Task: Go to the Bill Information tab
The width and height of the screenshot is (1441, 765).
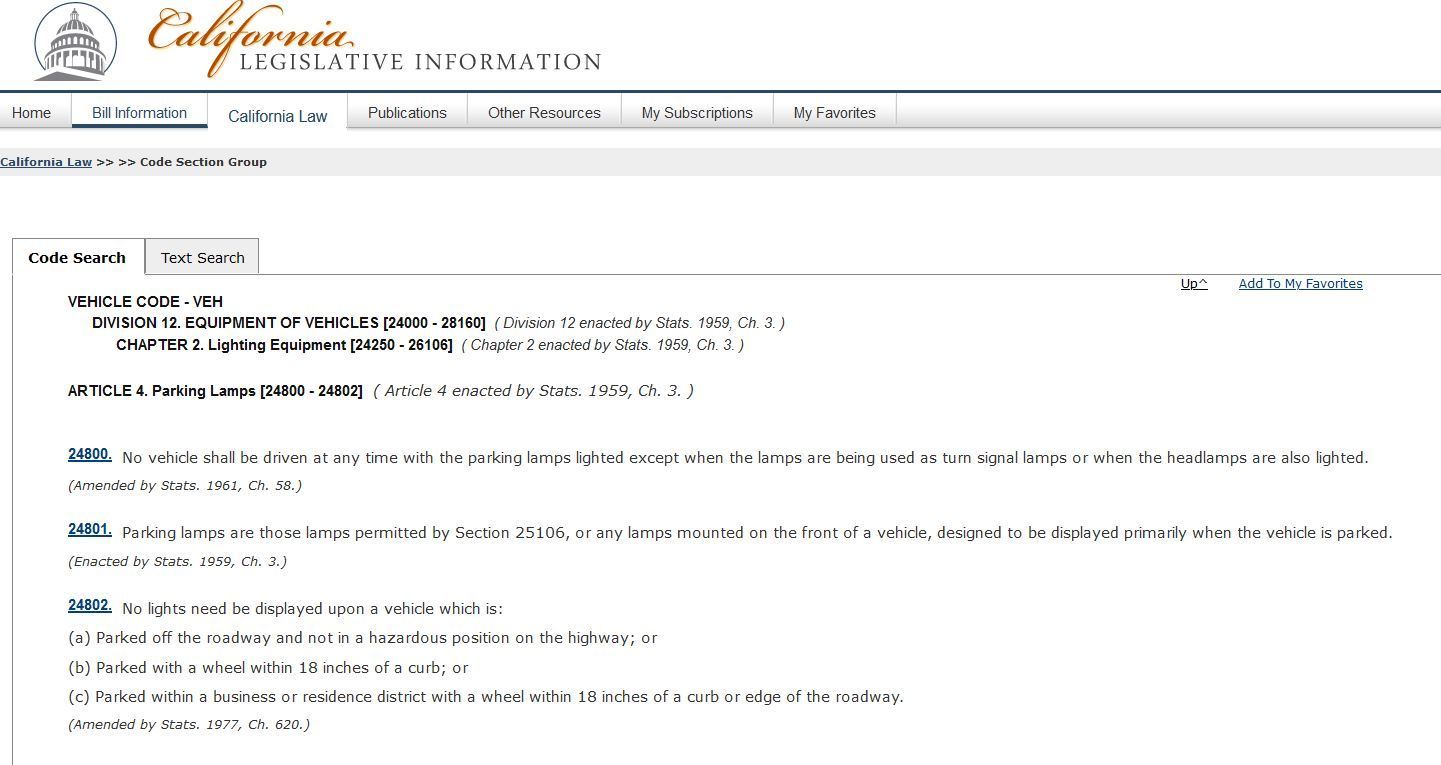Action: pos(139,113)
